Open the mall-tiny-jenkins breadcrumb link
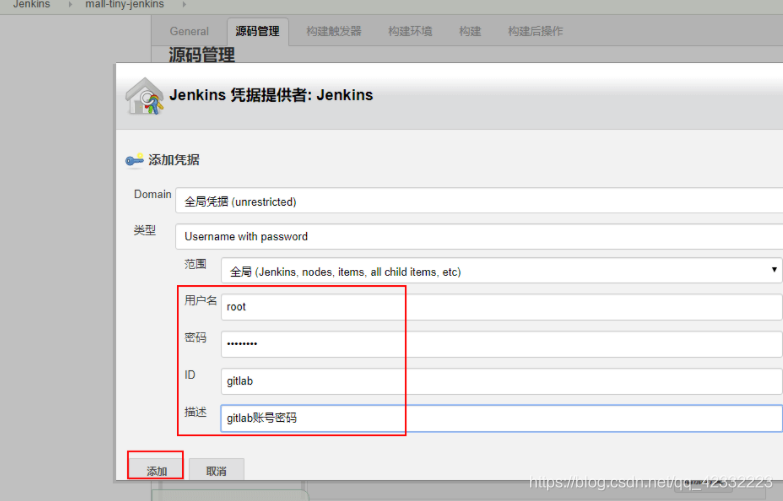Viewport: 783px width, 501px height. pyautogui.click(x=124, y=4)
